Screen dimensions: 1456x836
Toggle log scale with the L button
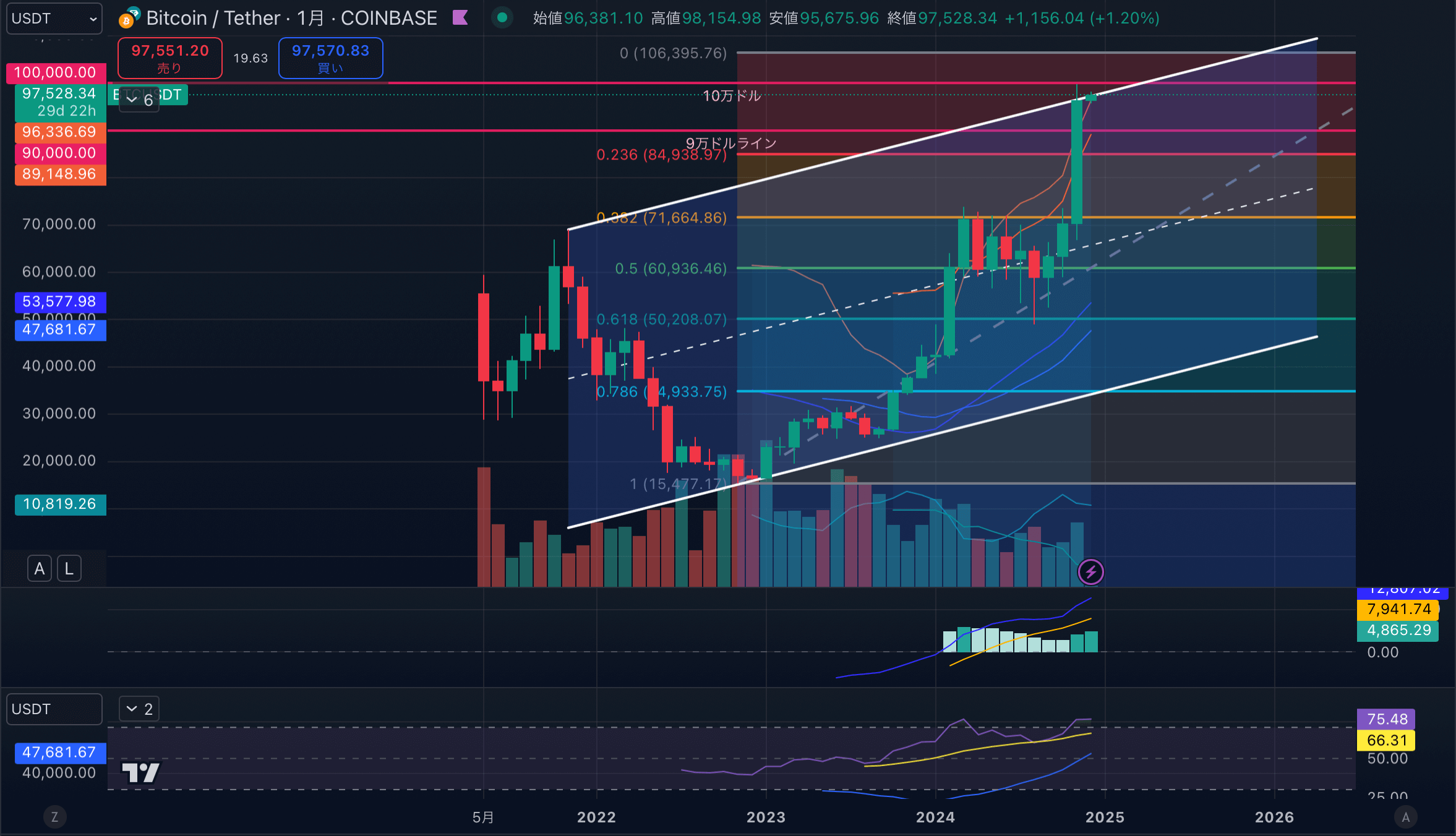[69, 568]
